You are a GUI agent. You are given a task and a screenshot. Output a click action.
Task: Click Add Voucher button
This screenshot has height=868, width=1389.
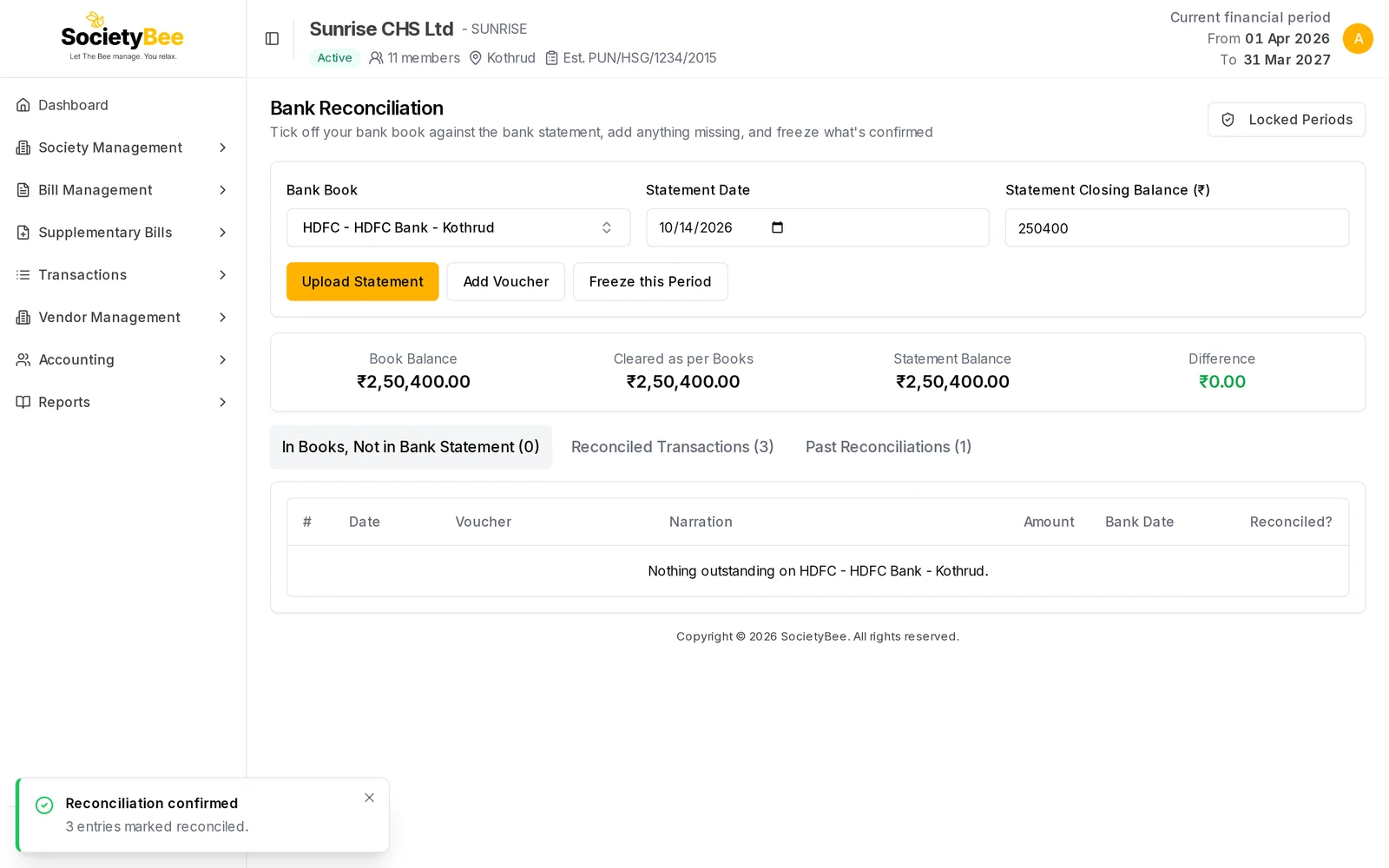[506, 281]
